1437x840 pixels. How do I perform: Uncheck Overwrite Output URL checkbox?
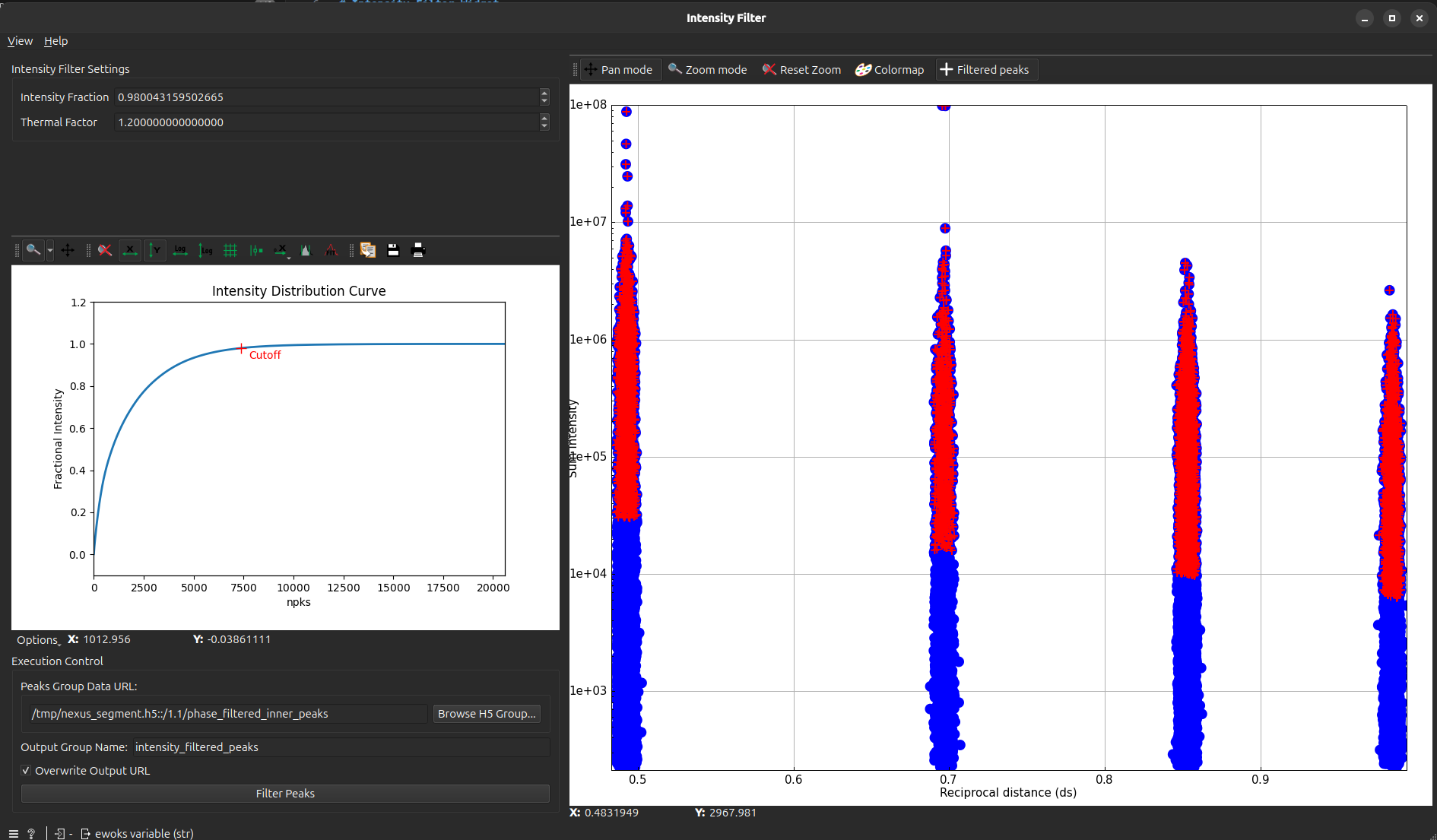pyautogui.click(x=26, y=771)
